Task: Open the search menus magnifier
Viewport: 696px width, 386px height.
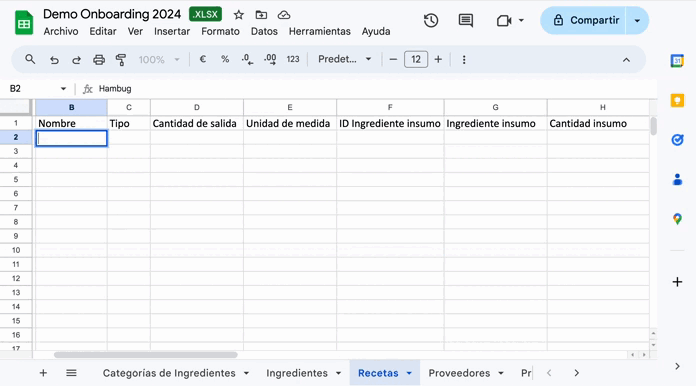Action: click(x=30, y=59)
